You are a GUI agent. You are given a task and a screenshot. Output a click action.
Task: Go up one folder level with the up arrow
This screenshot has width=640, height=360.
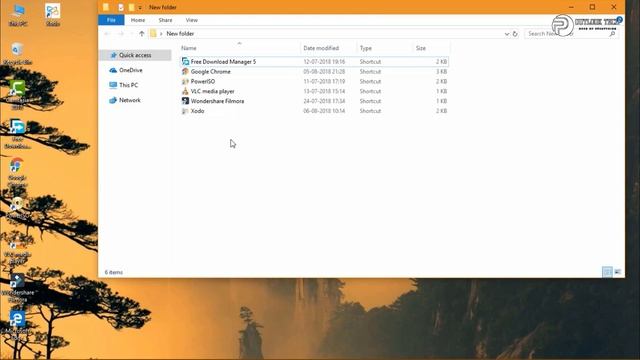[142, 33]
